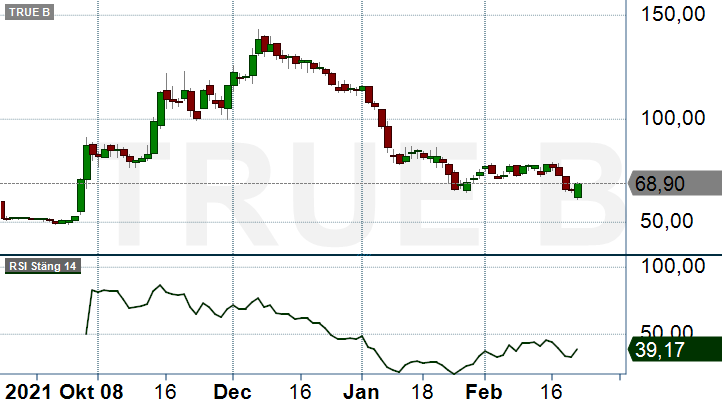Click the Jan date axis label
The image size is (722, 410).
361,392
